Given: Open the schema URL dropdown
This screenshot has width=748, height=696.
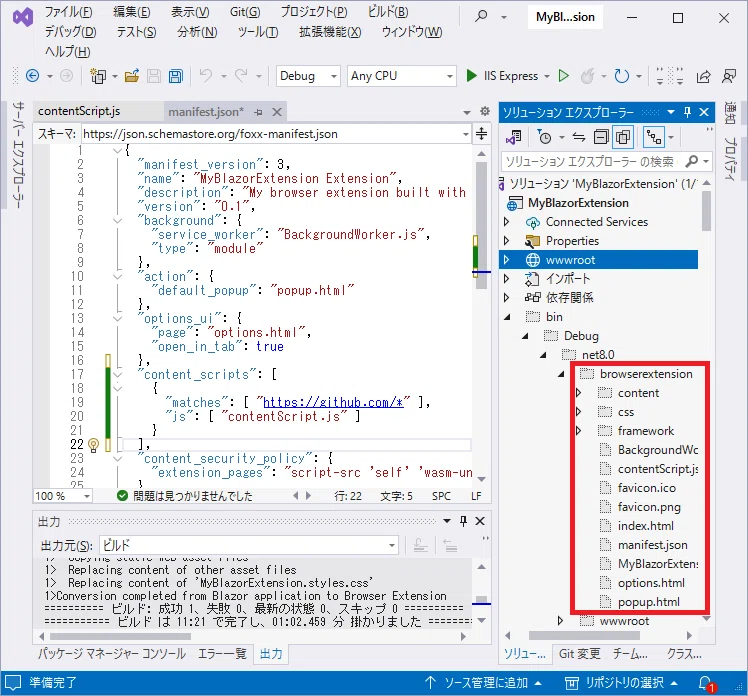Looking at the screenshot, I should 466,135.
